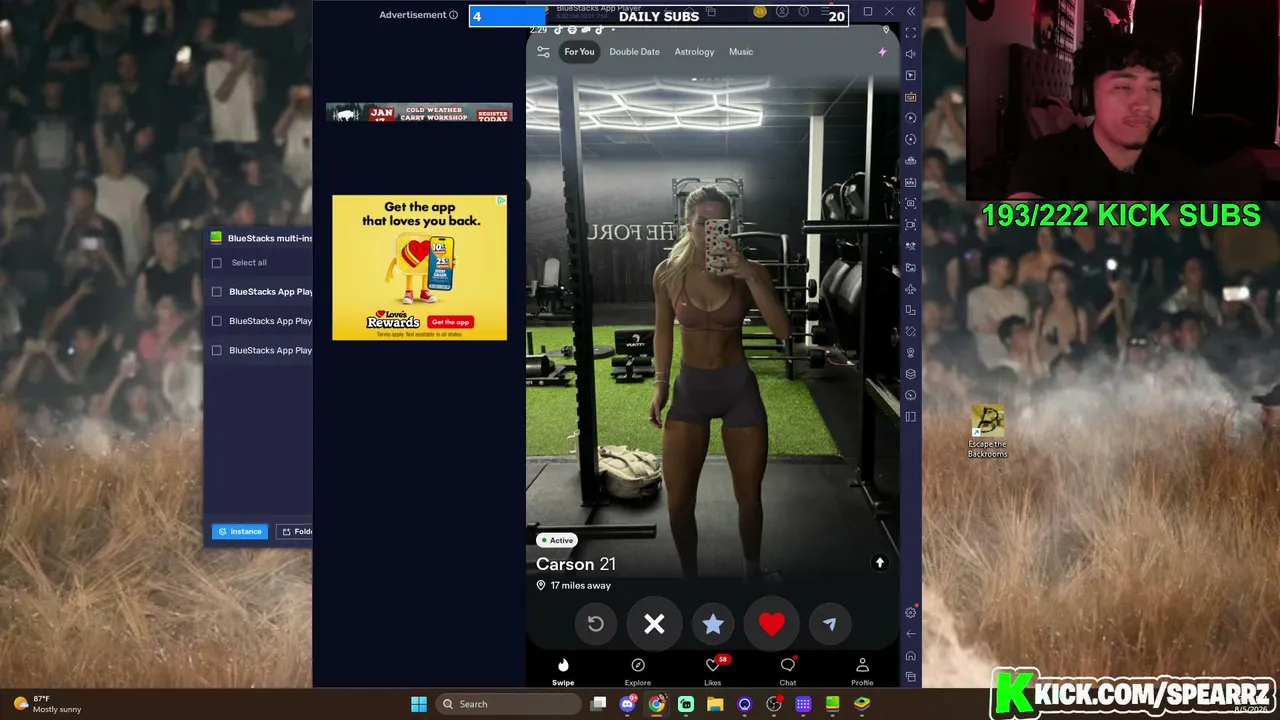Open the location pin tool in BlueStacks sidebar
1280x720 pixels.
[x=910, y=353]
